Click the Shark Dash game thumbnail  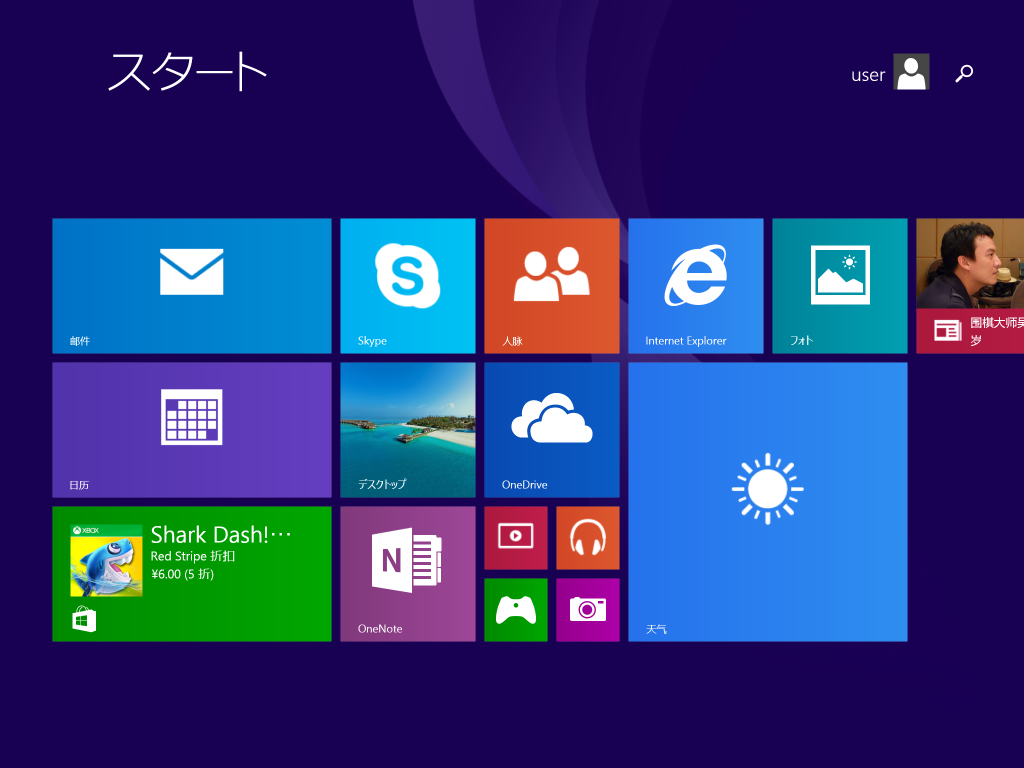coord(106,560)
